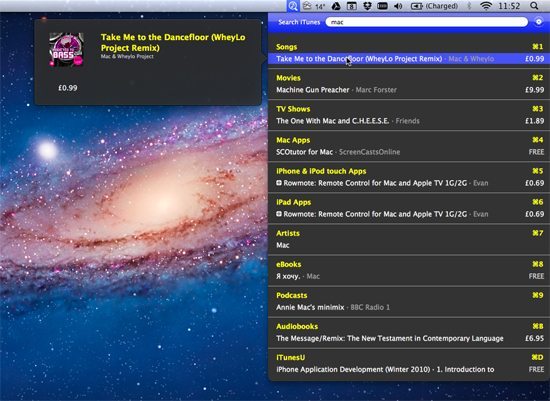Open the Dropbox menu bar icon
The width and height of the screenshot is (550, 401).
[367, 6]
